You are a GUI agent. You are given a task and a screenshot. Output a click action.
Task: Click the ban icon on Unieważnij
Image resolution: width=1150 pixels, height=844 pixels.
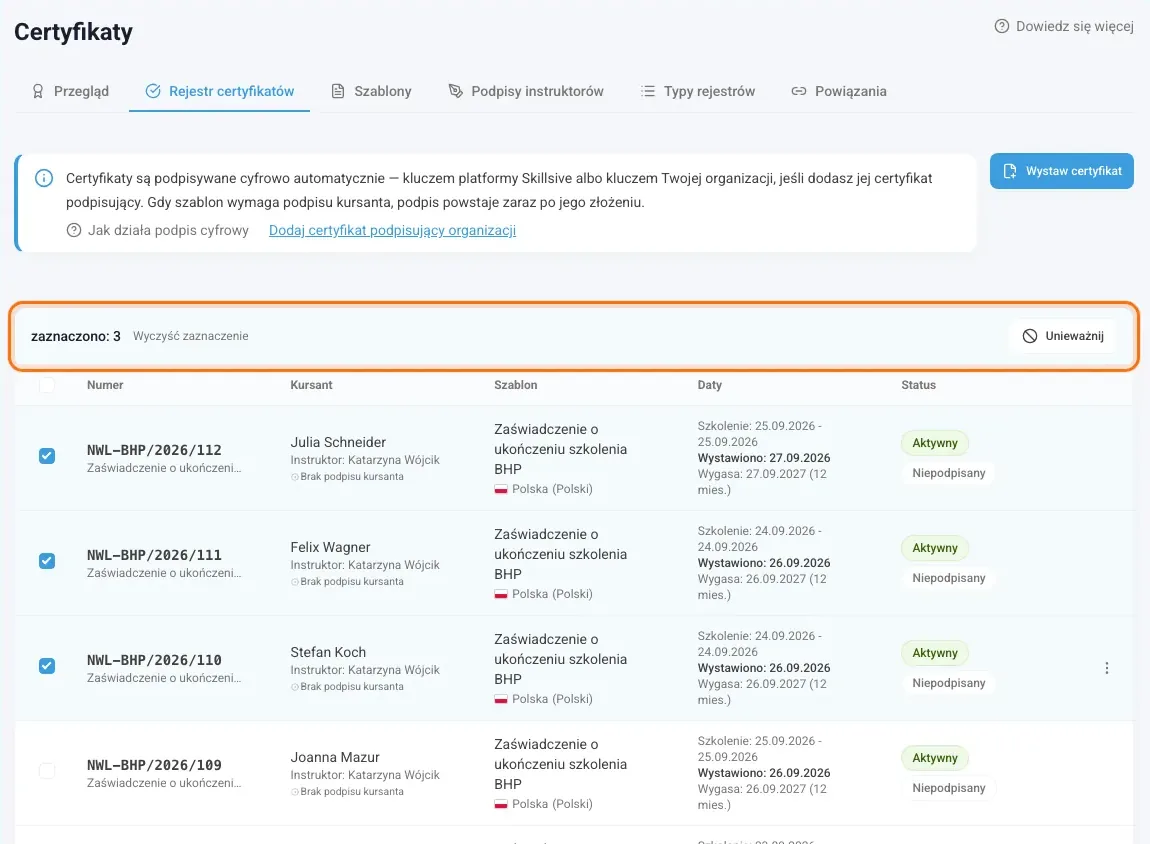coord(1030,336)
